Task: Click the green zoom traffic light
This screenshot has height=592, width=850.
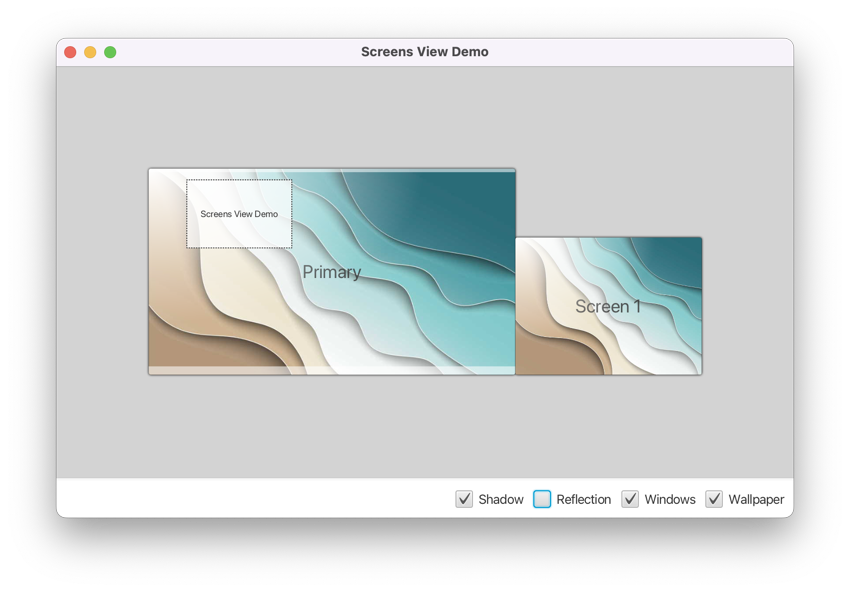Action: 110,51
